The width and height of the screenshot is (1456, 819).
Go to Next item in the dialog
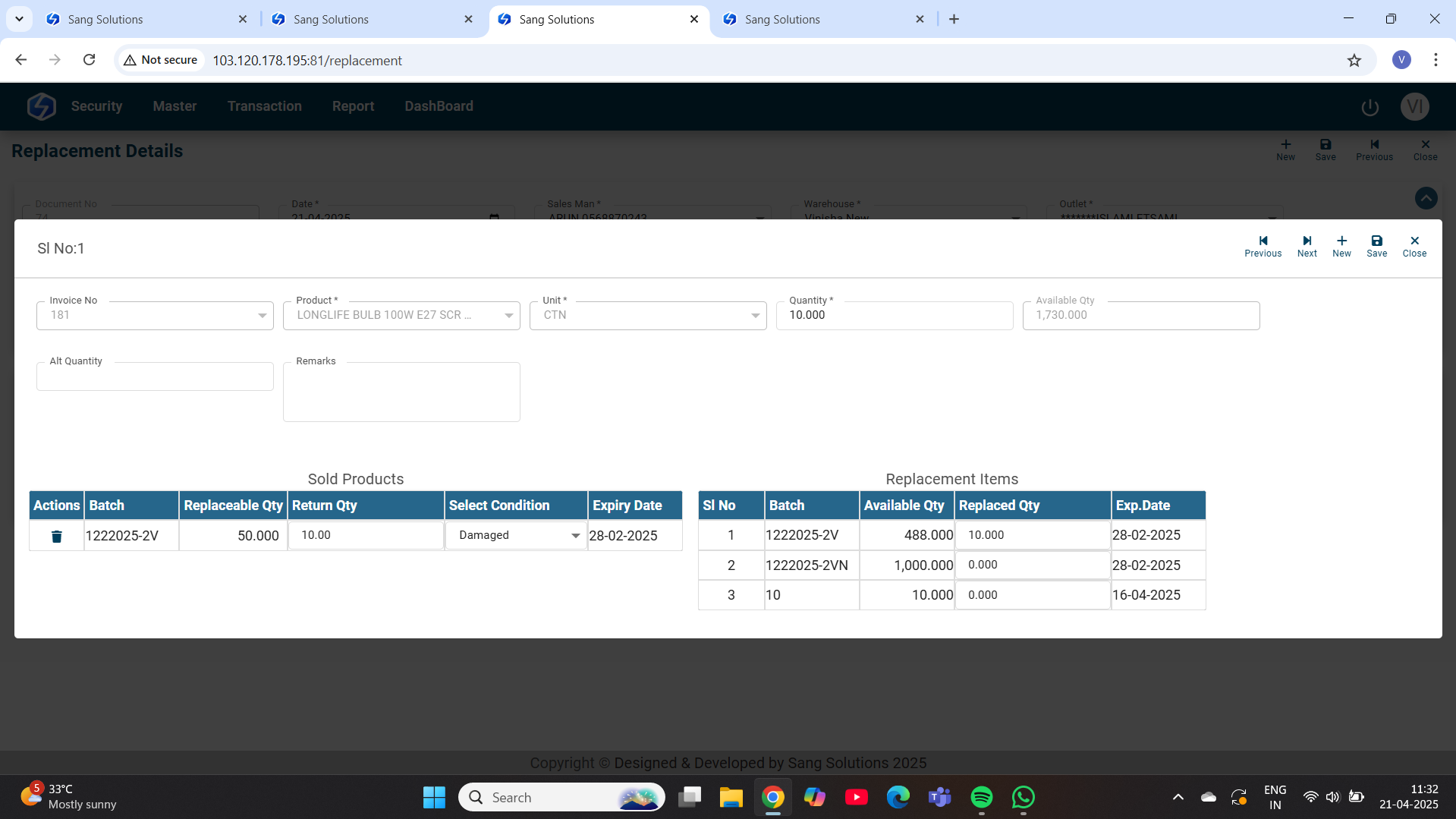(x=1307, y=246)
